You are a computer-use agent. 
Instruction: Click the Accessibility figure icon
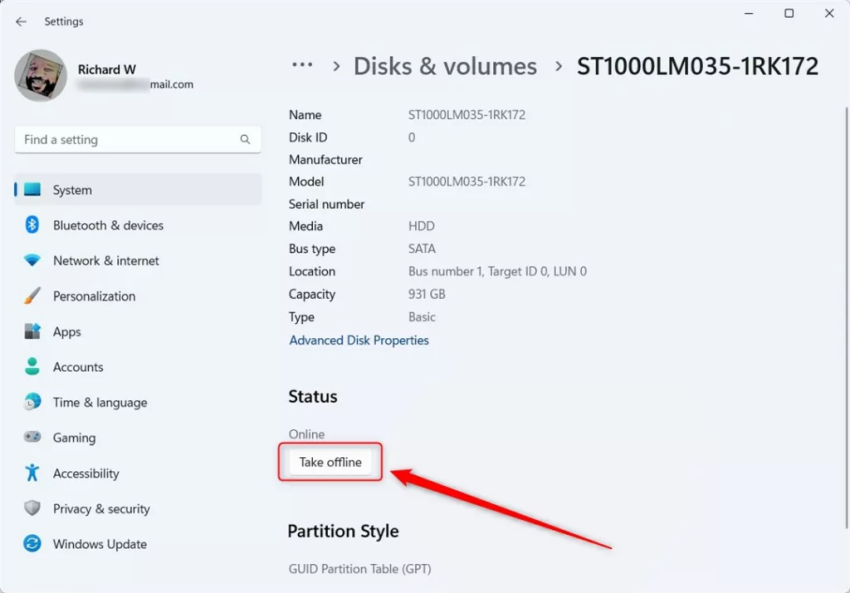coord(33,473)
